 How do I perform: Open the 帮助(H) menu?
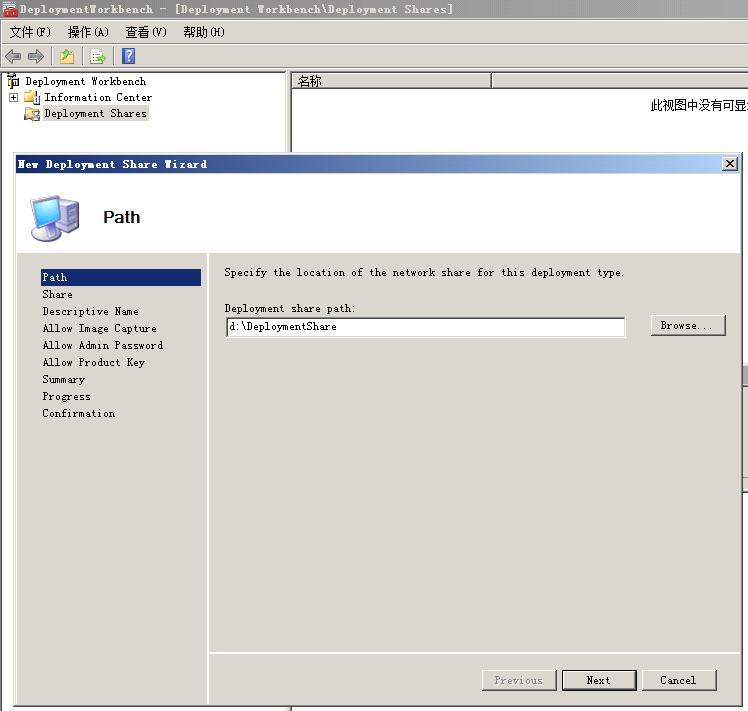pyautogui.click(x=204, y=32)
